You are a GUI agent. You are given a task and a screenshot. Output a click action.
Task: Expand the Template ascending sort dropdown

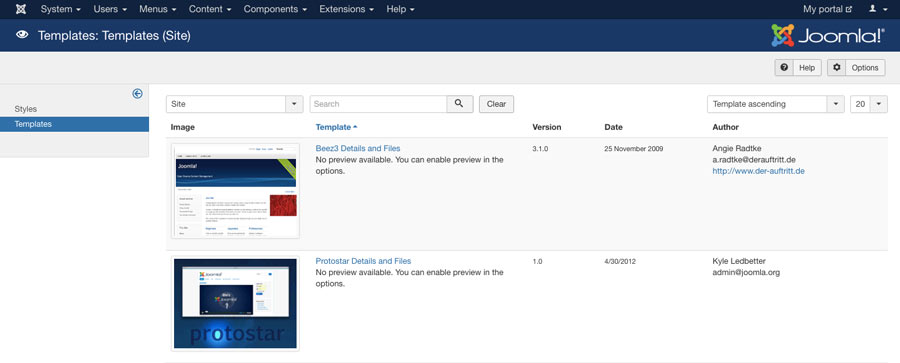[x=776, y=104]
